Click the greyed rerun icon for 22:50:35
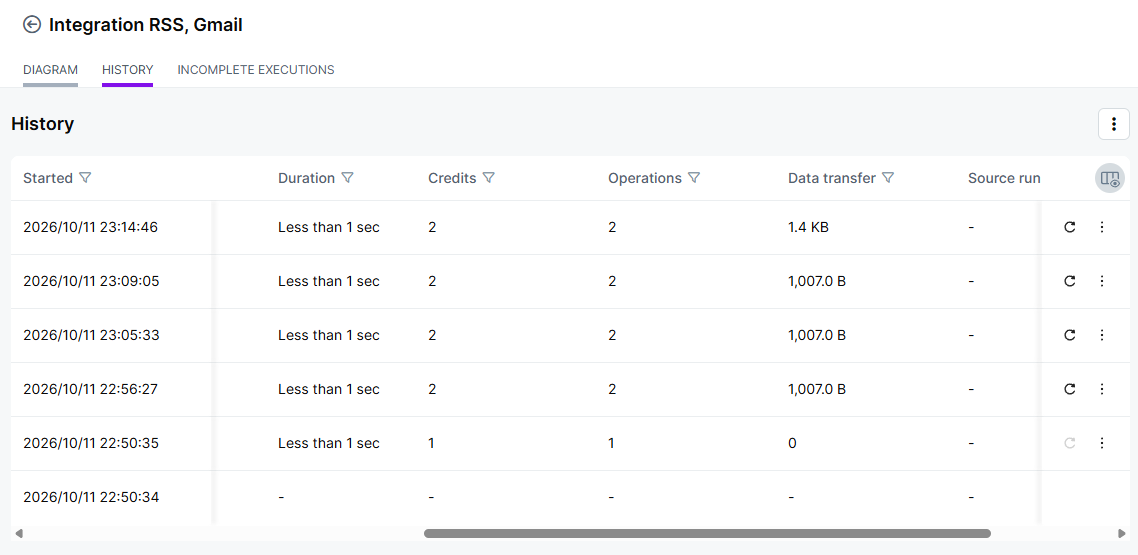The width and height of the screenshot is (1138, 555). click(1069, 443)
